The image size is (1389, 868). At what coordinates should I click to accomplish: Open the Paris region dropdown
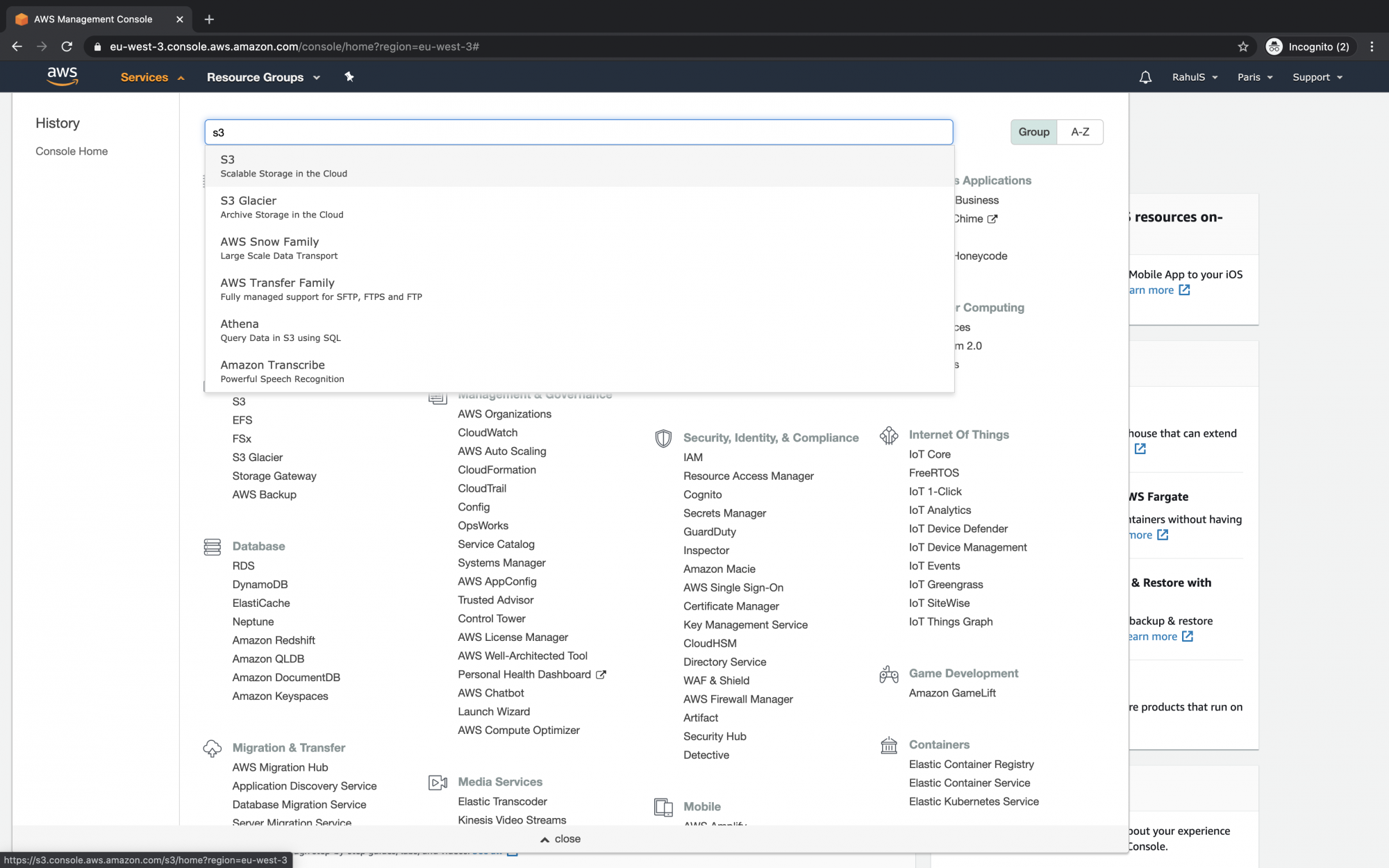click(x=1254, y=77)
